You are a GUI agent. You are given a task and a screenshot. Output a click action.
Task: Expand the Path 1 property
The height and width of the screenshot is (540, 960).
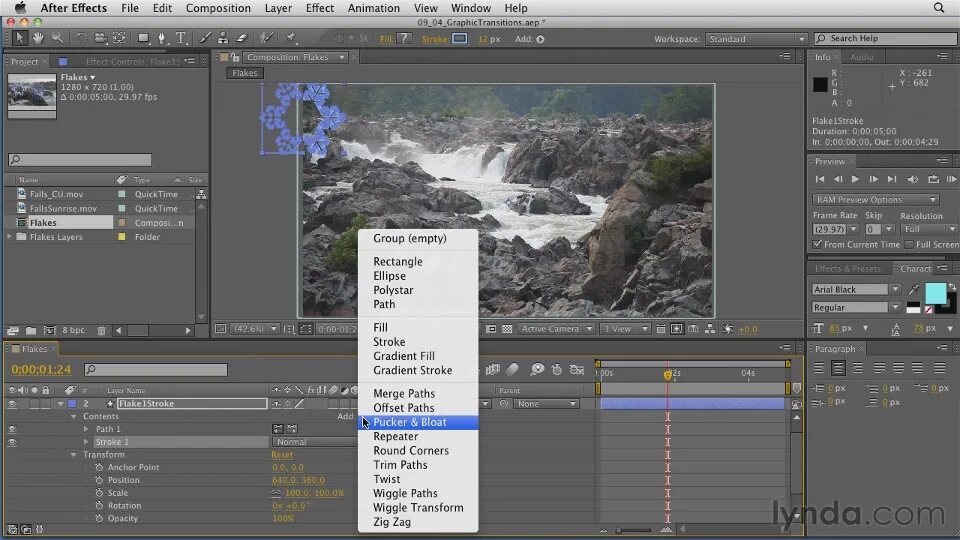coord(86,429)
